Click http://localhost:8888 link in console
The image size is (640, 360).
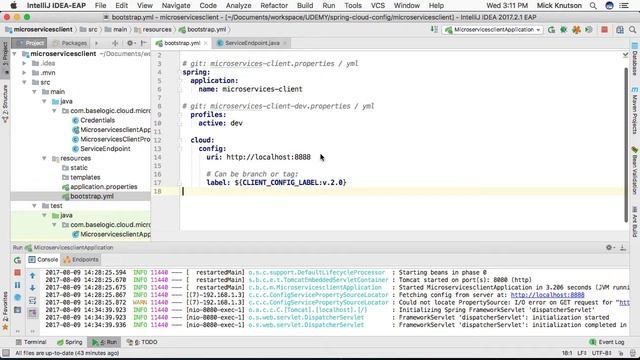(x=547, y=295)
